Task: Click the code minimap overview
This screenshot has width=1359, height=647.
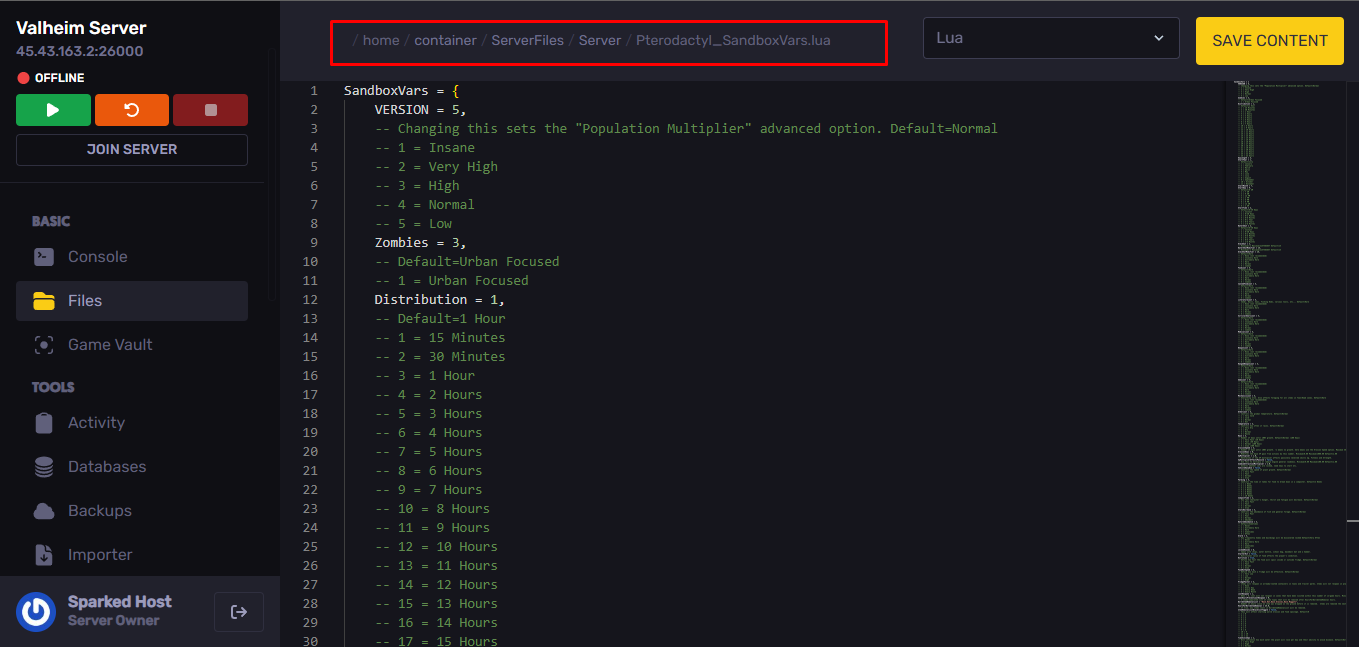Action: [x=1285, y=364]
